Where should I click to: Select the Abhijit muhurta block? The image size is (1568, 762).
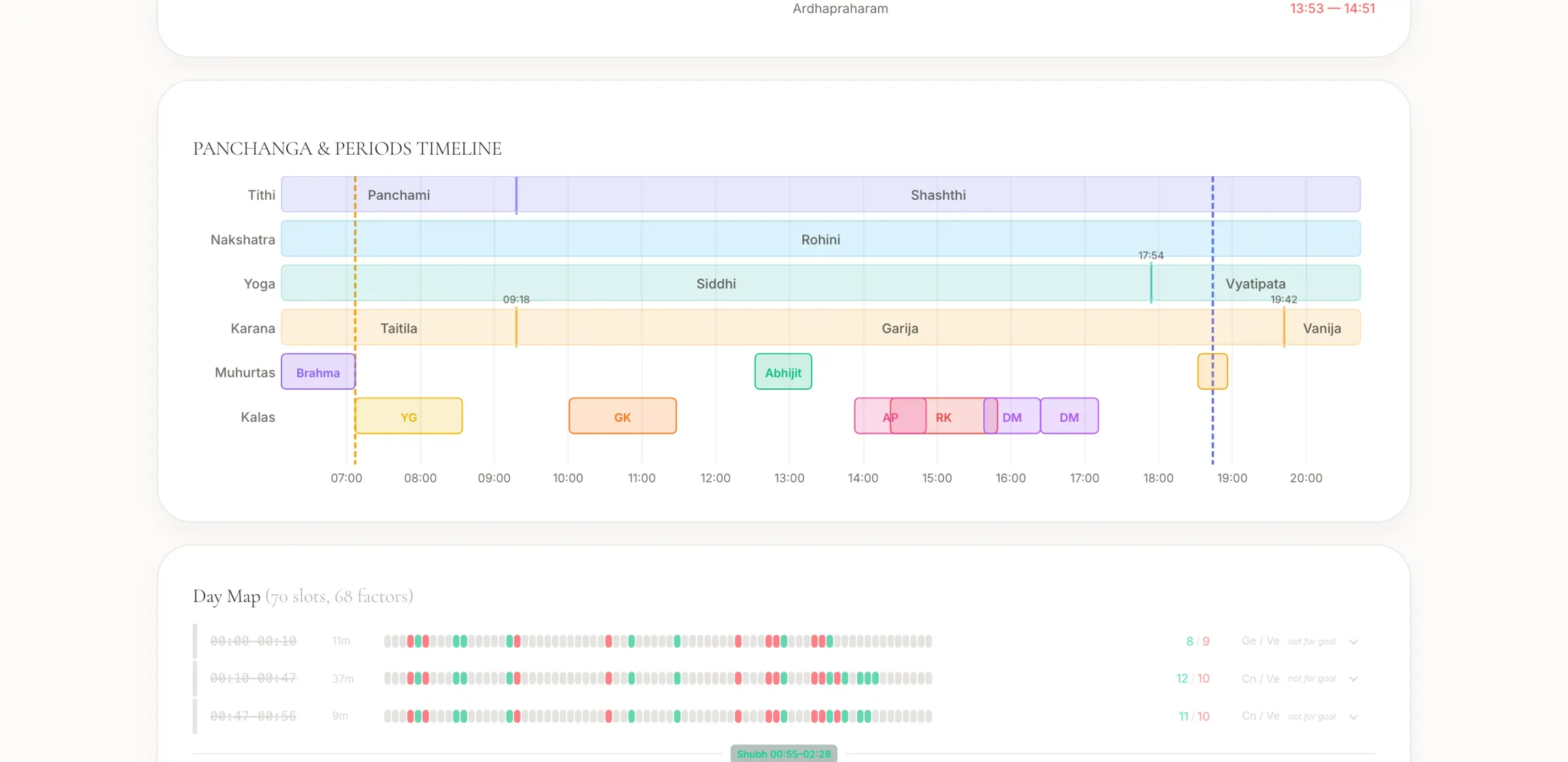point(783,372)
